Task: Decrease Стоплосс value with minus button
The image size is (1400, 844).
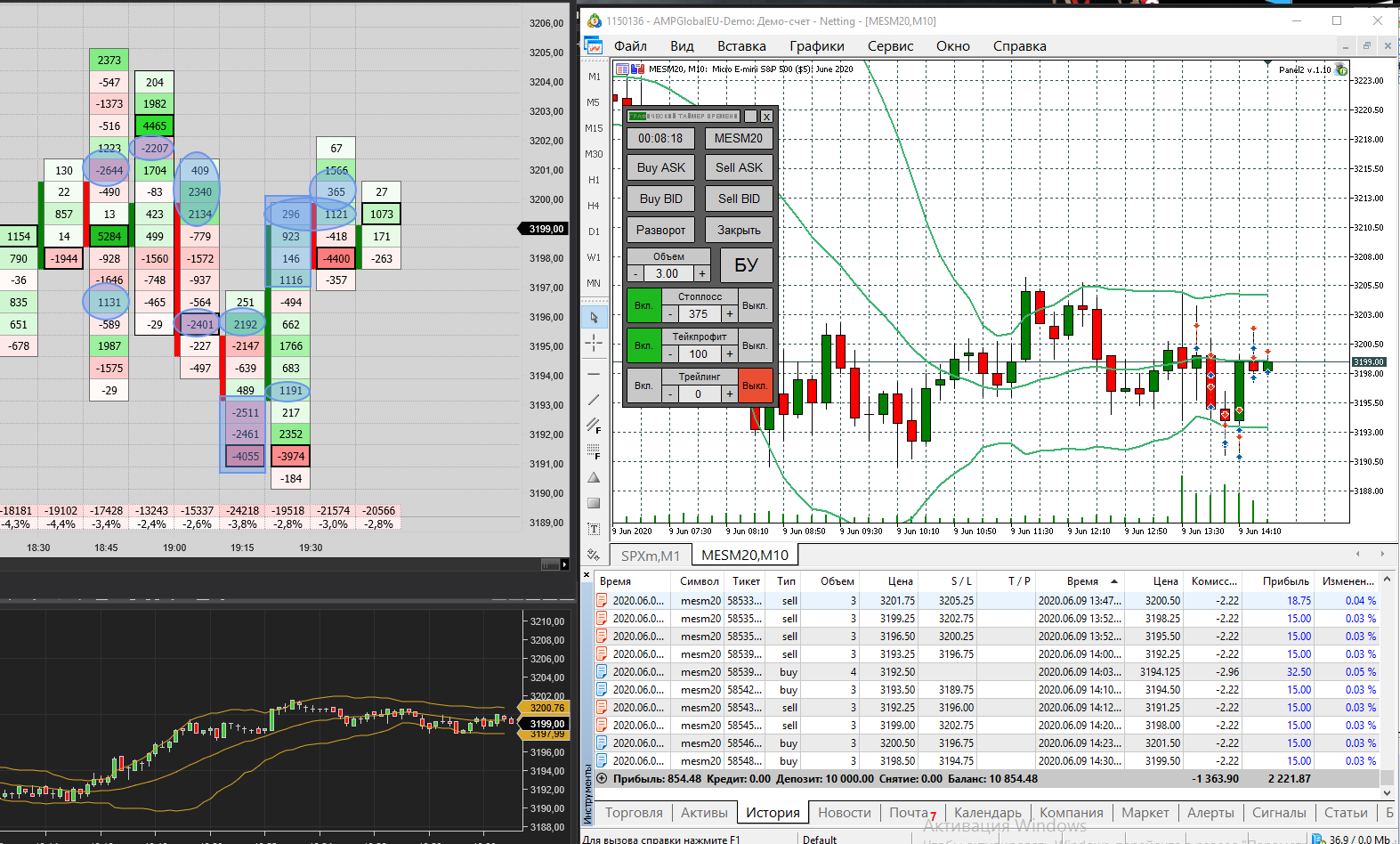Action: (670, 314)
